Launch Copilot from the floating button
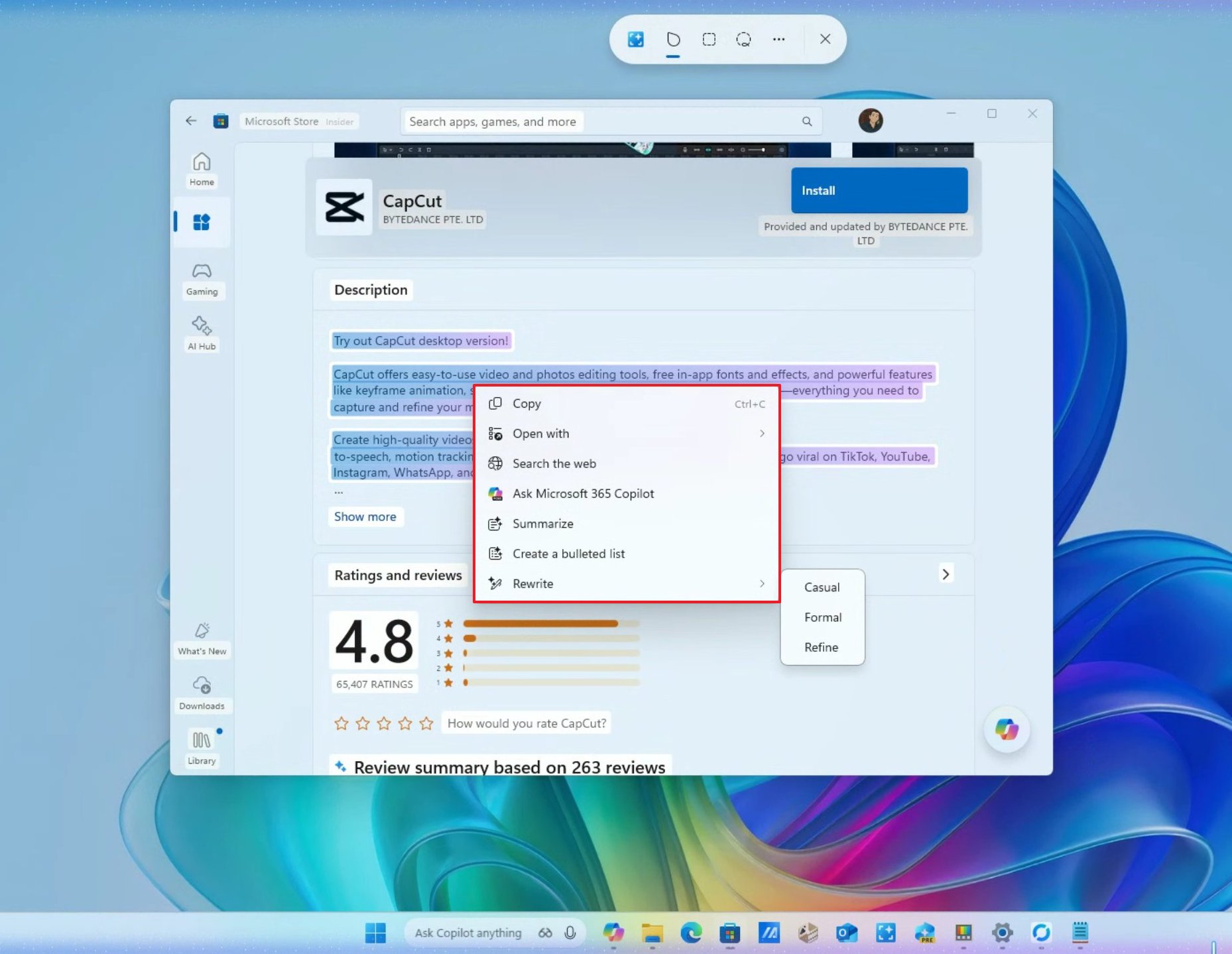Image resolution: width=1232 pixels, height=954 pixels. tap(1007, 730)
